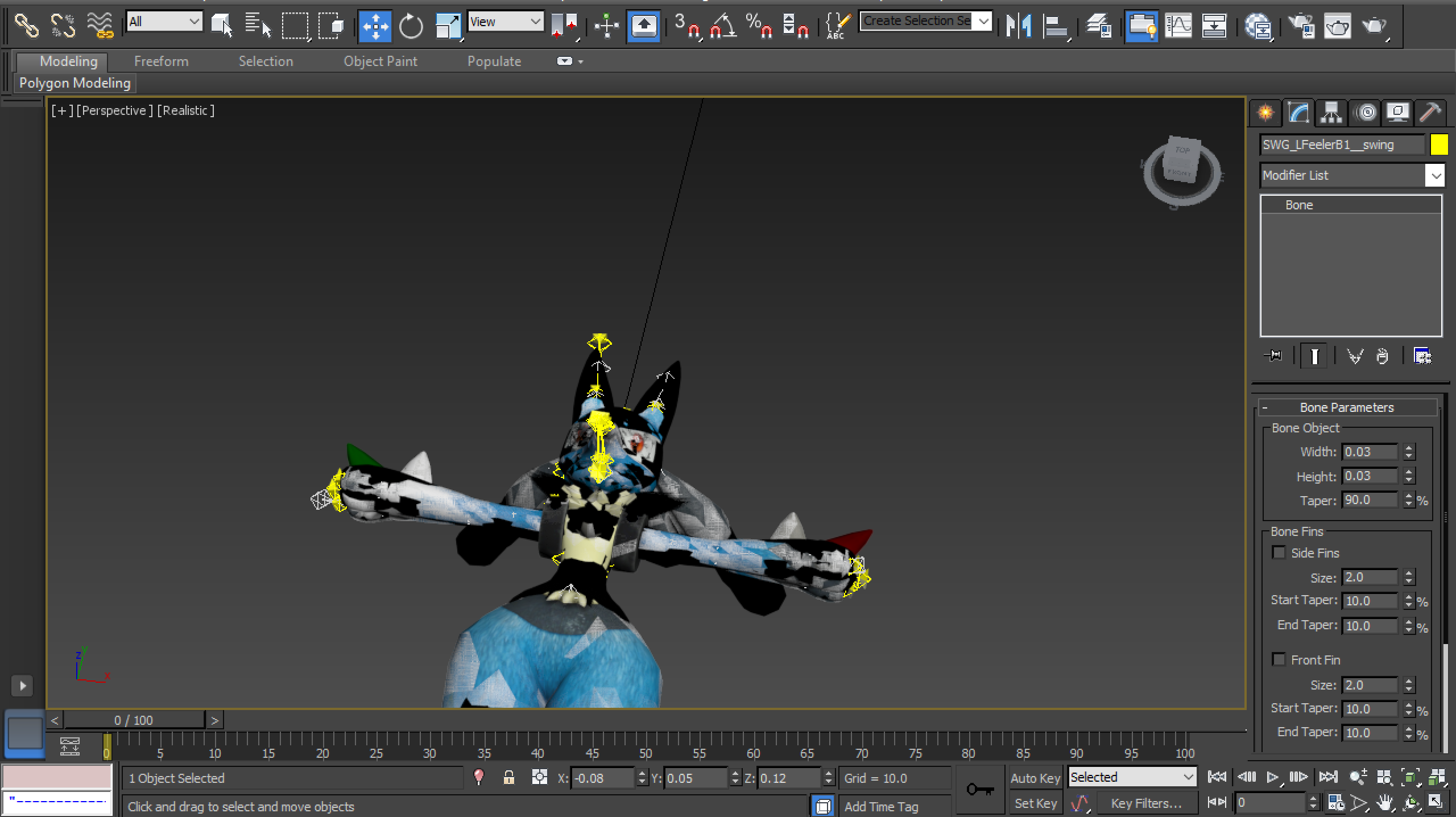Switch to Modeling ribbon tab

(x=68, y=61)
